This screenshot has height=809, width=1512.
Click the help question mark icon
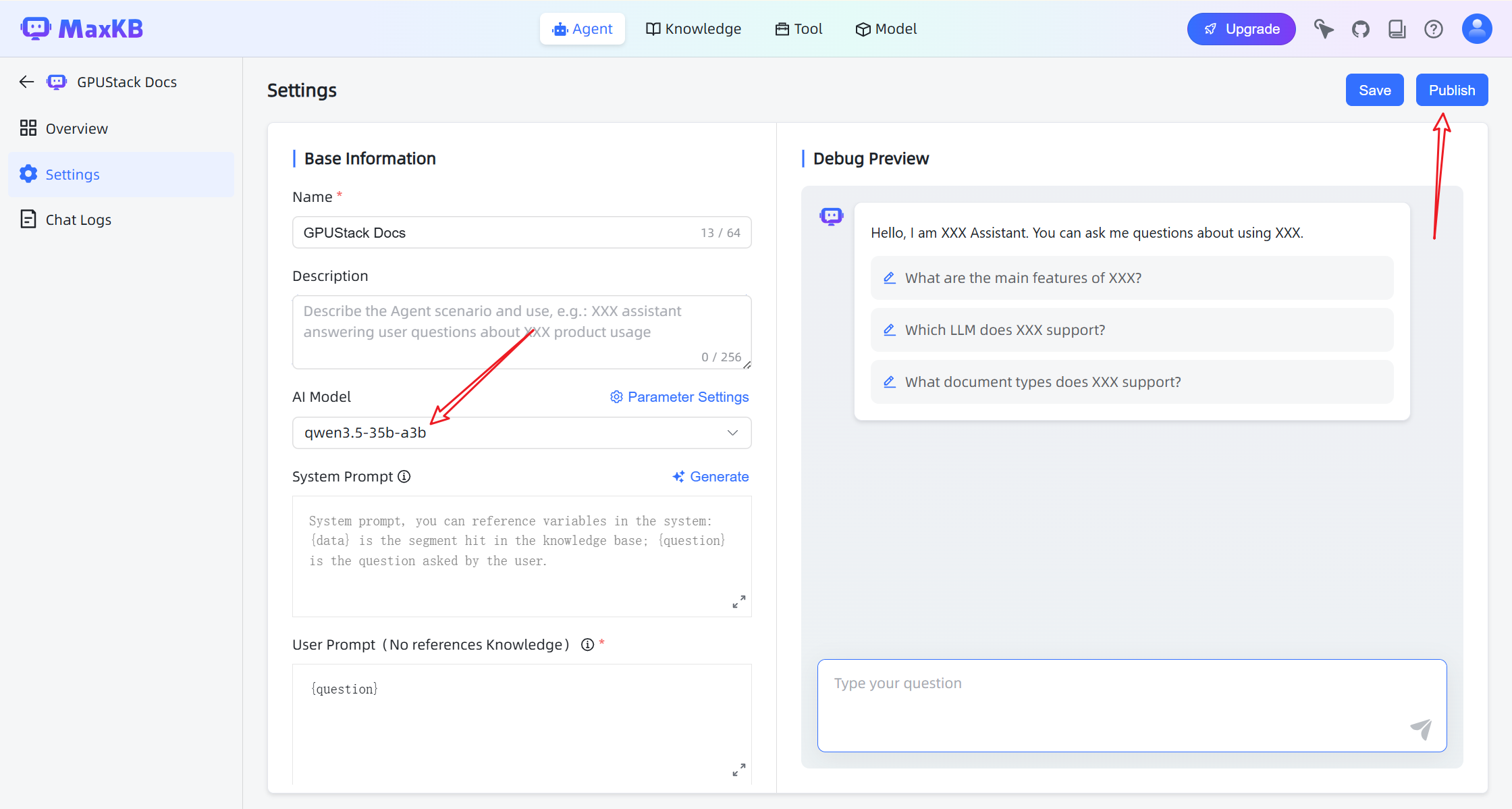tap(1433, 29)
